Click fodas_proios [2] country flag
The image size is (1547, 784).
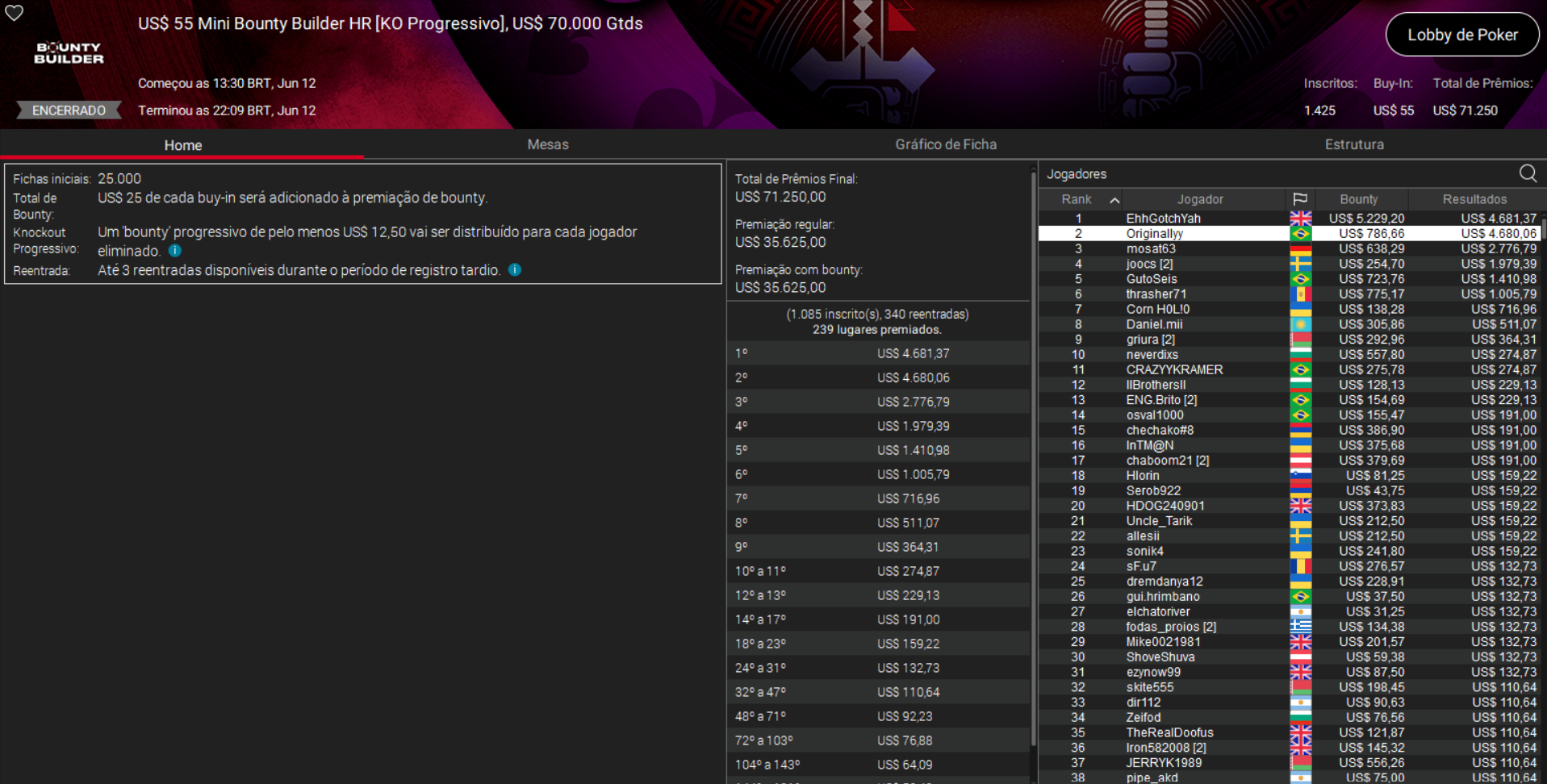(1300, 627)
